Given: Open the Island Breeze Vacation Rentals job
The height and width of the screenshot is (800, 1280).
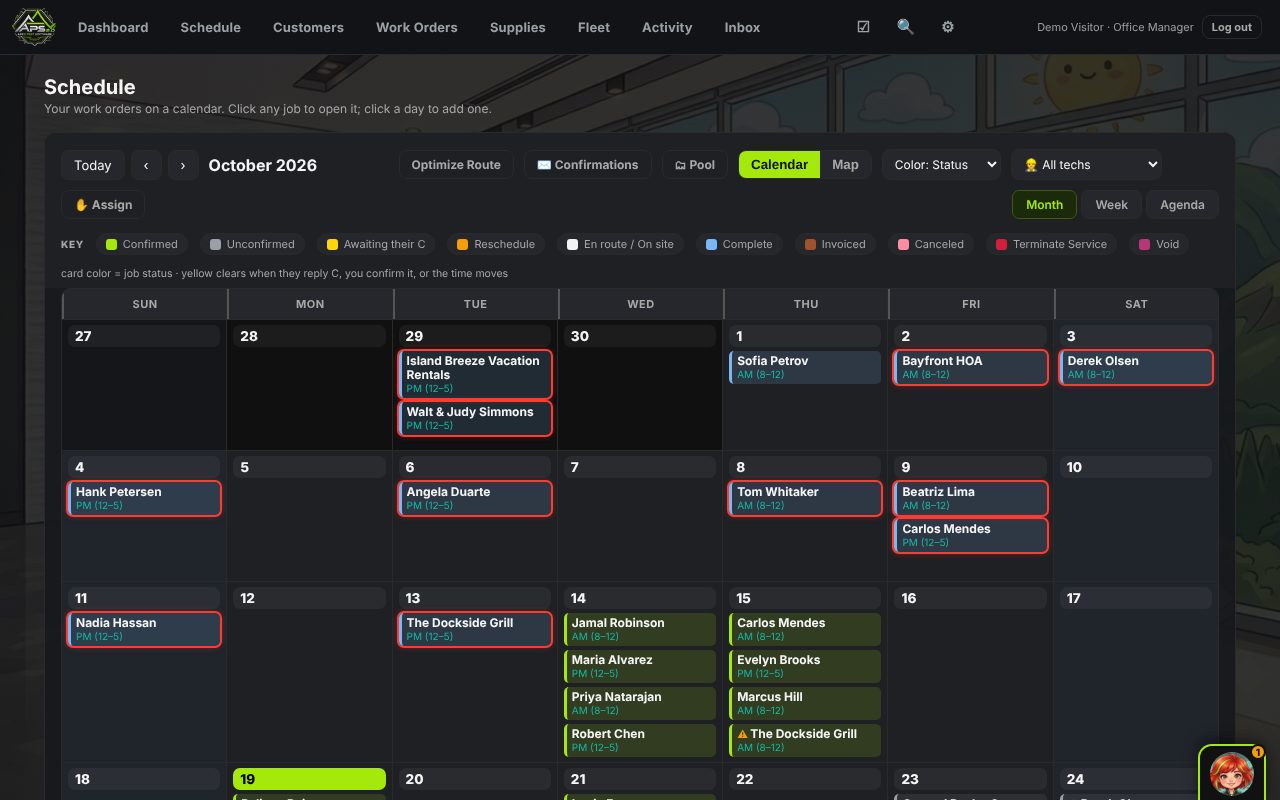Looking at the screenshot, I should coord(475,375).
